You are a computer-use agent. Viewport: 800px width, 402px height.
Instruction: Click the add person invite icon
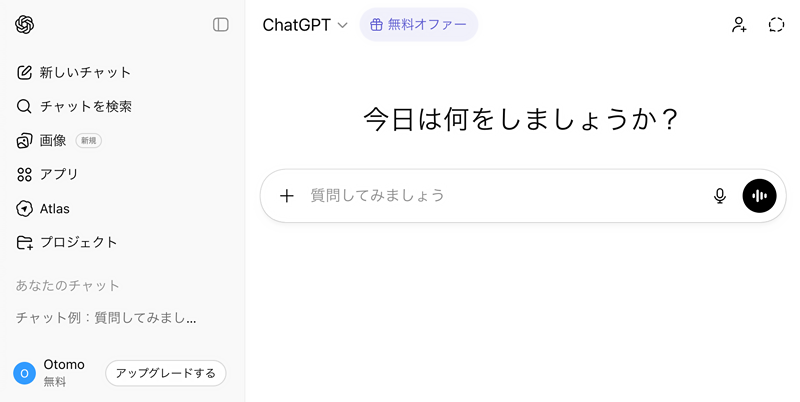coord(739,25)
